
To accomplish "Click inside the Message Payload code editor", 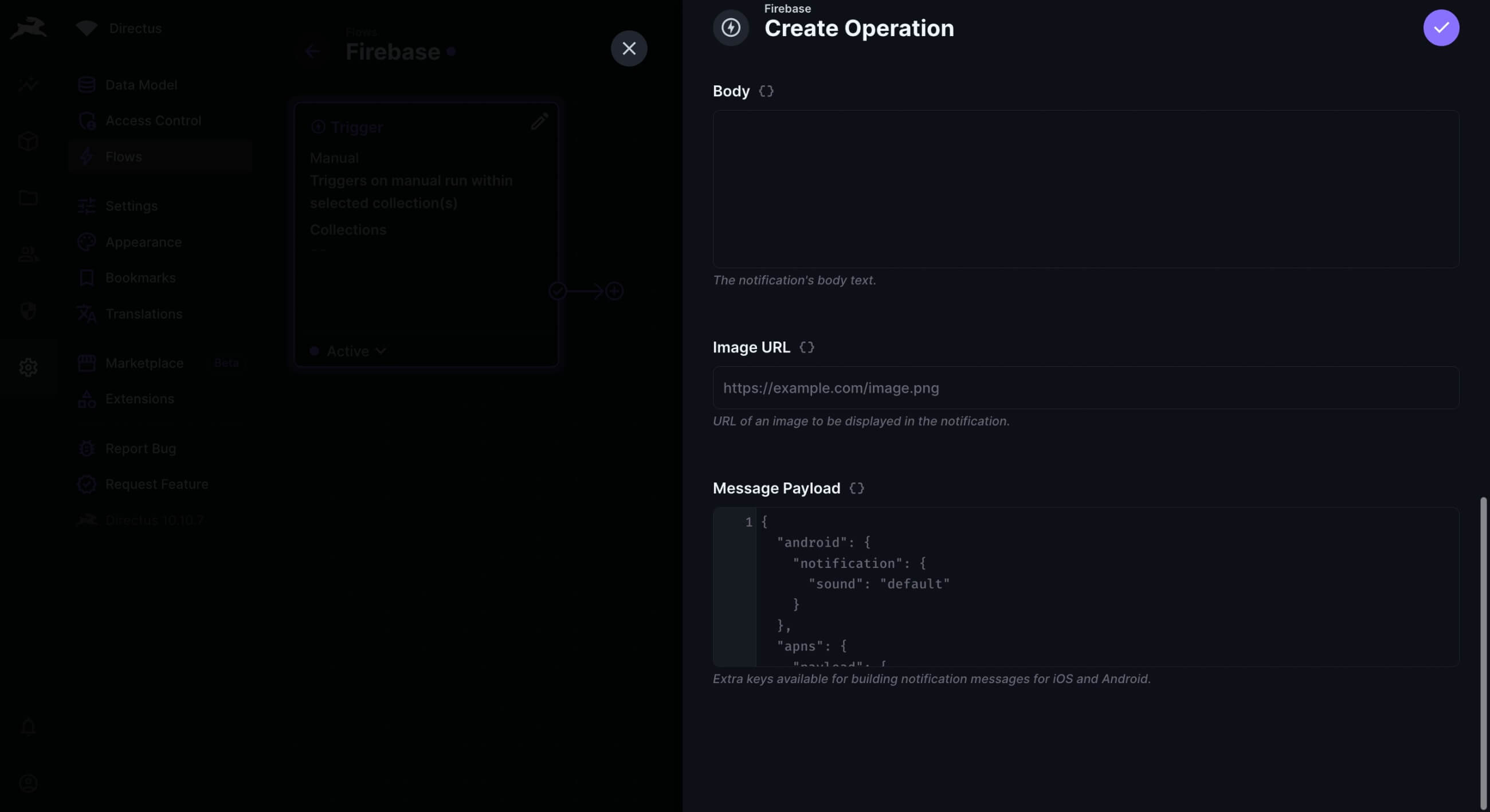I will [1099, 587].
